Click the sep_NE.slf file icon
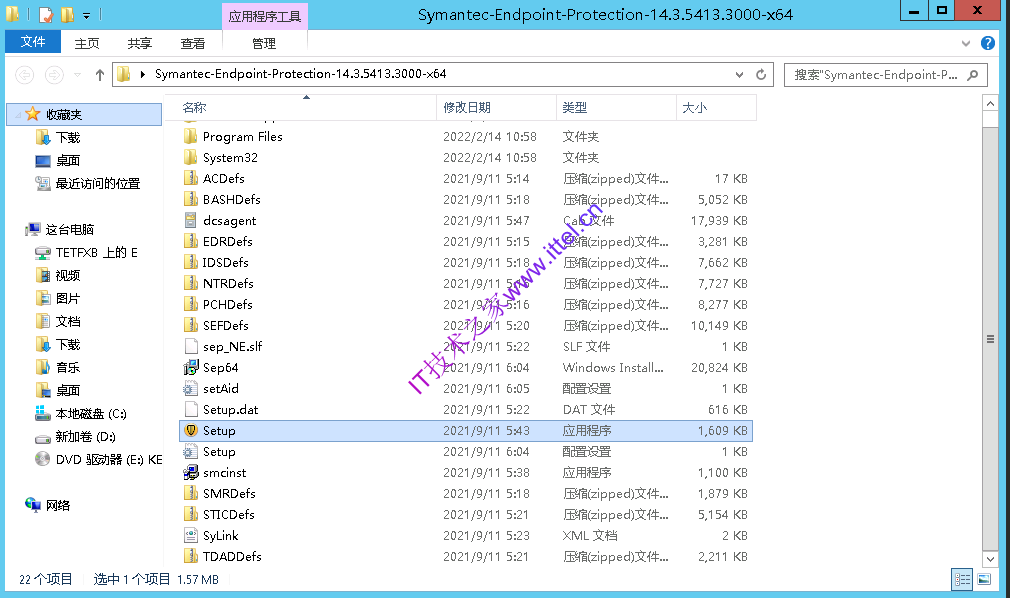This screenshot has width=1010, height=598. [190, 346]
